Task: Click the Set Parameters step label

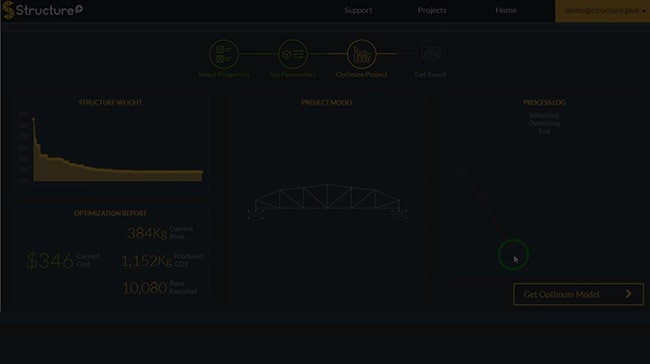Action: tap(293, 75)
